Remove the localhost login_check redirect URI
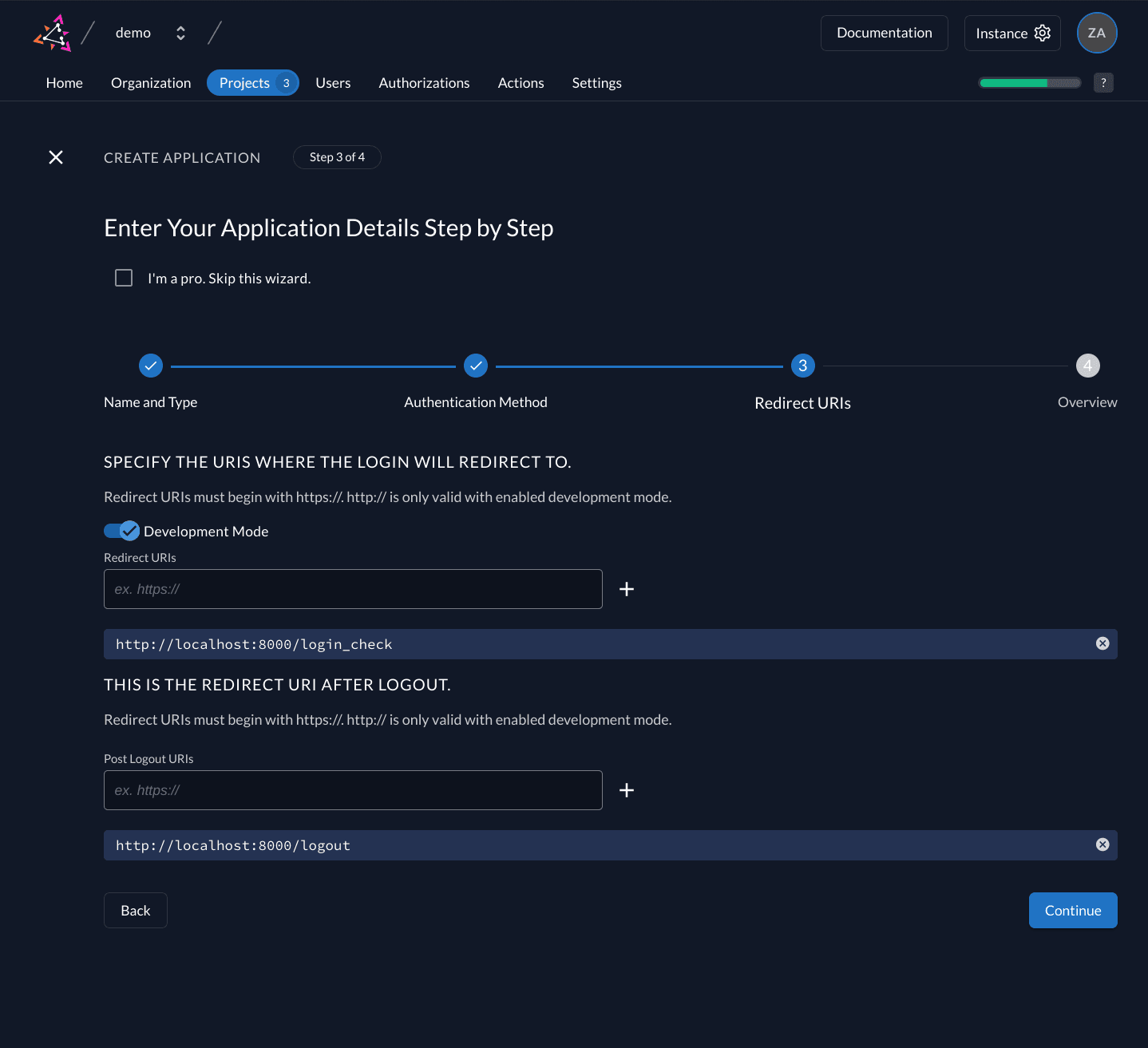The image size is (1148, 1048). coord(1102,643)
